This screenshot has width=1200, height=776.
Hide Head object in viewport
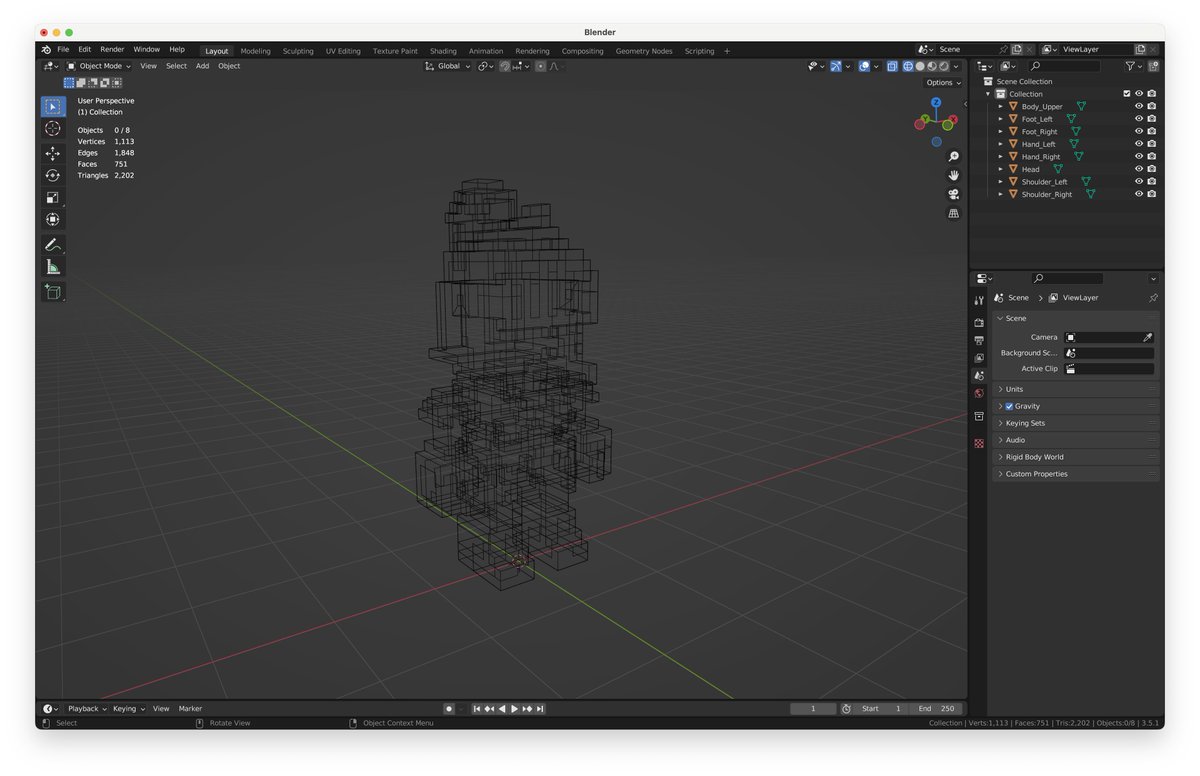(x=1138, y=169)
